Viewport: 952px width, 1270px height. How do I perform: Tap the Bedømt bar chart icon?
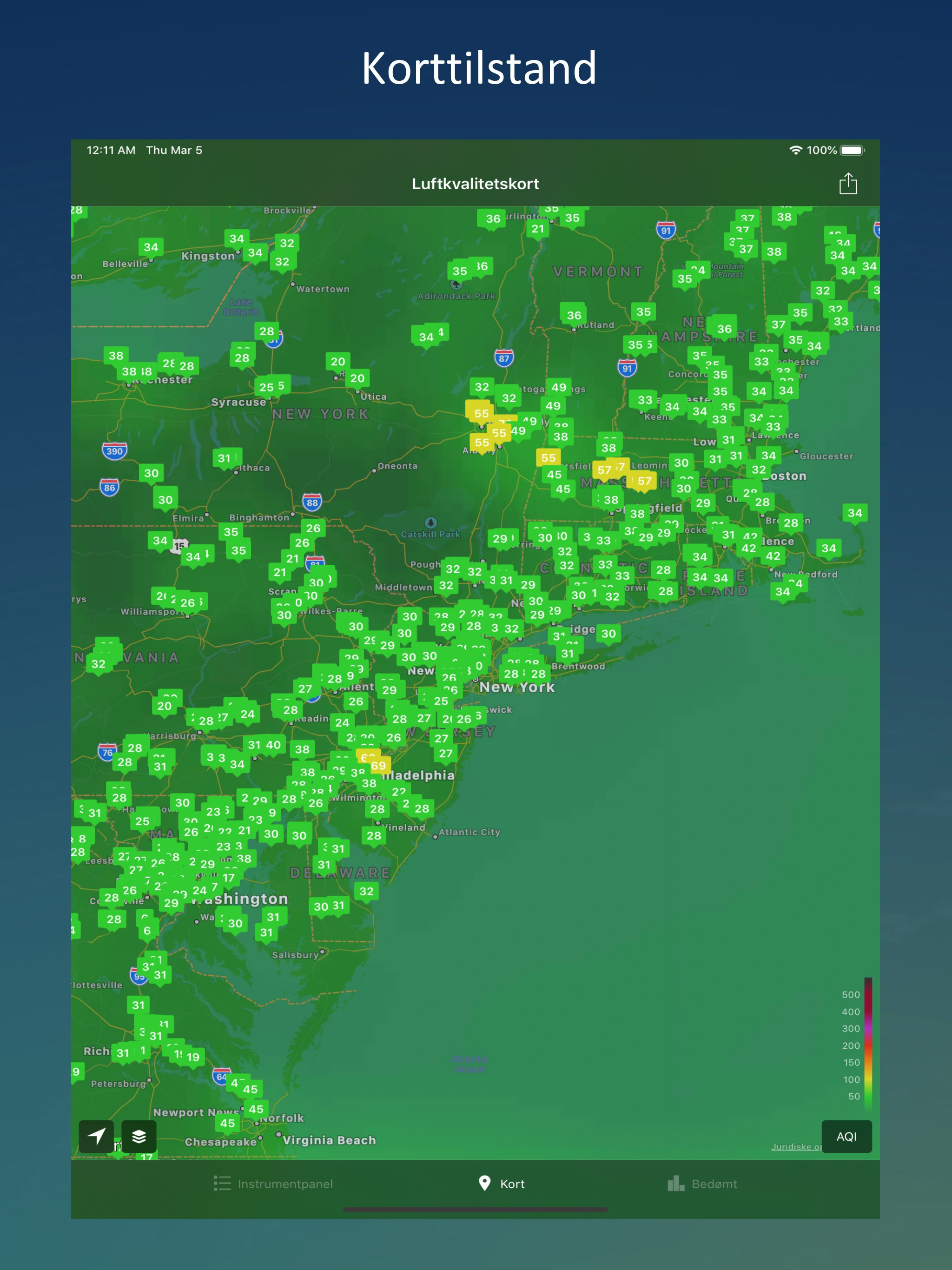675,1184
